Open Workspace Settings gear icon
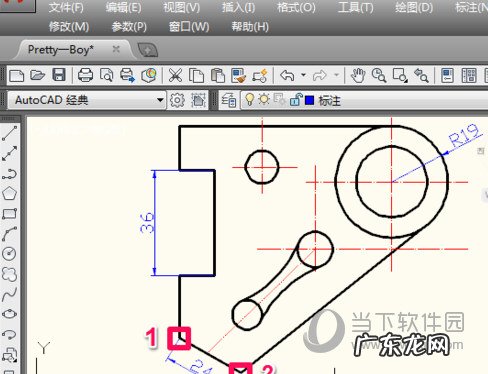This screenshot has width=488, height=374. (x=177, y=100)
